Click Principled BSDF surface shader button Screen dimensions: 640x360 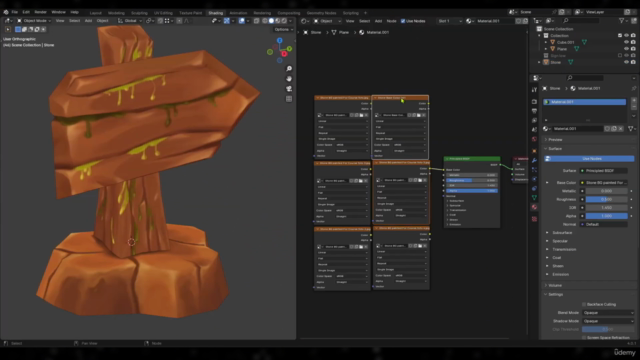tap(605, 171)
